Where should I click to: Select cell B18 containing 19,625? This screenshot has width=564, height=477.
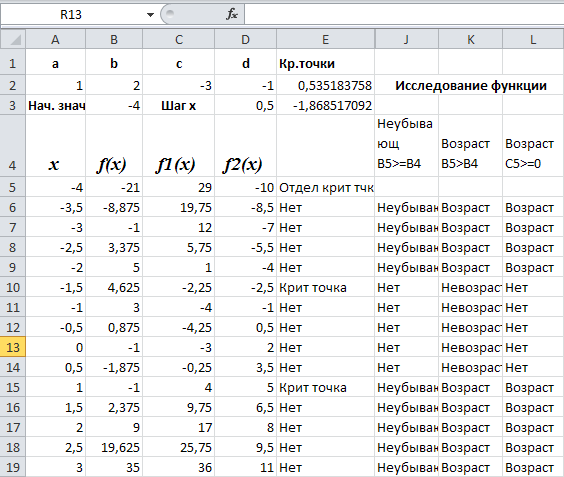(x=114, y=448)
